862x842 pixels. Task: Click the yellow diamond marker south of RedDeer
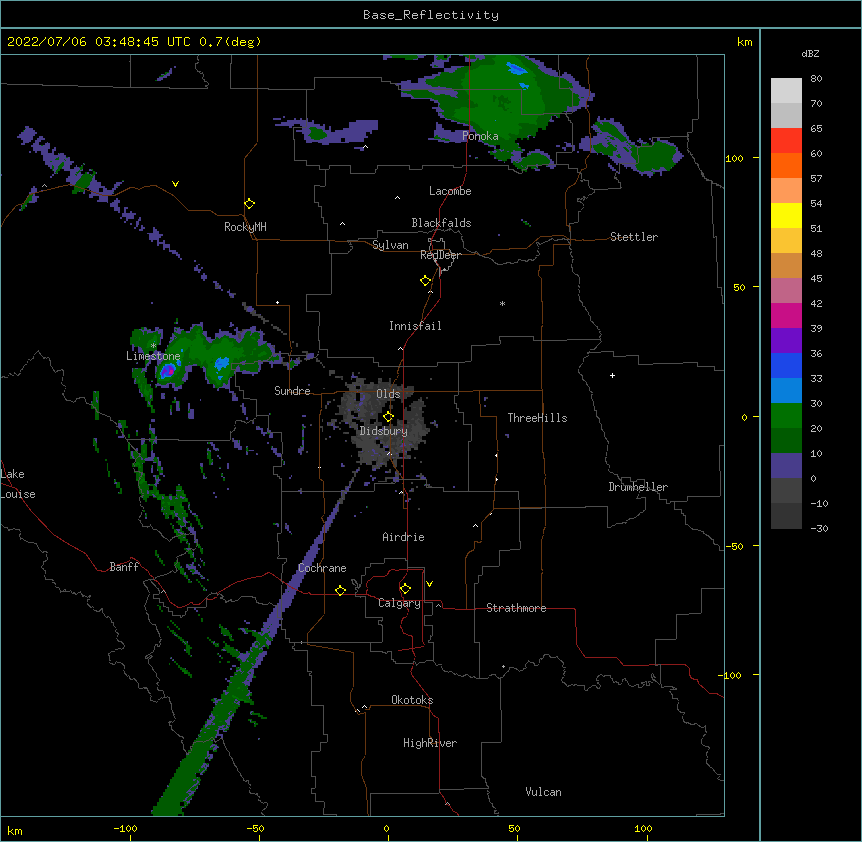[x=425, y=280]
